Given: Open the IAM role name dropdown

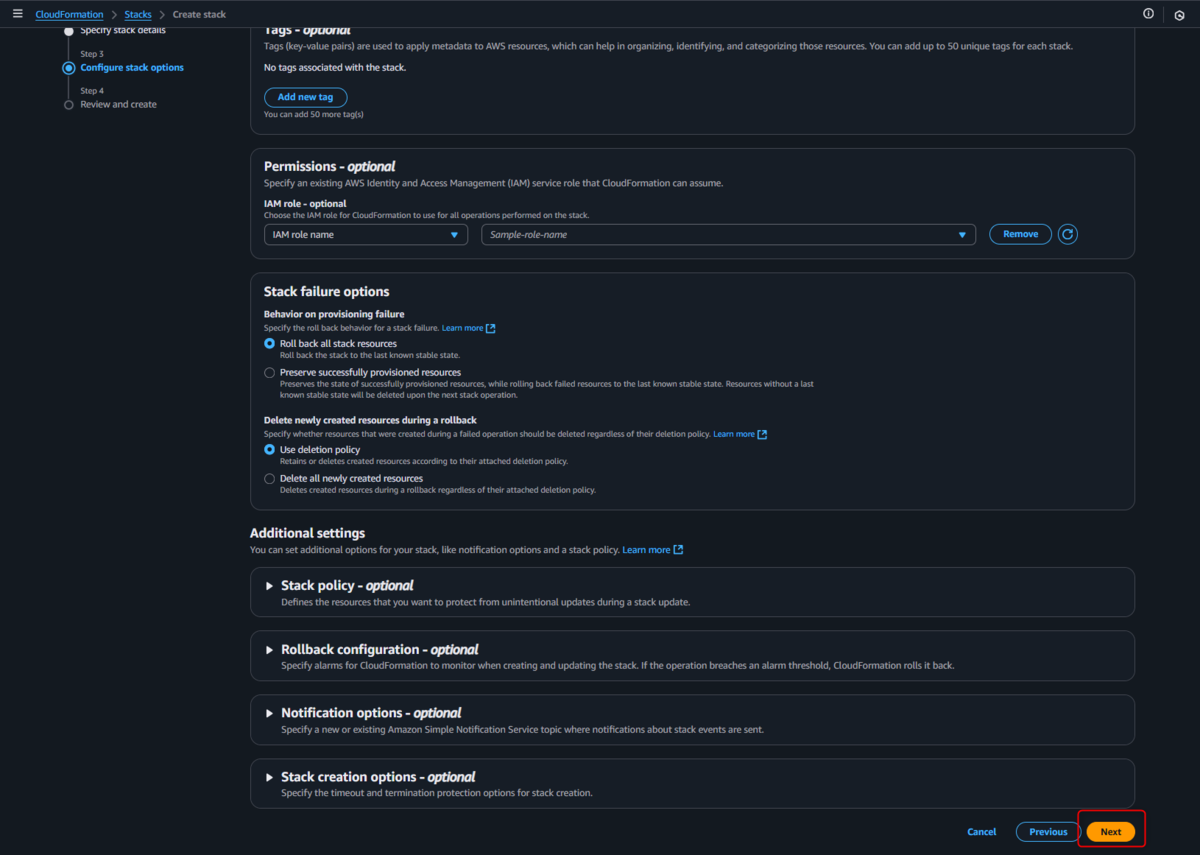Looking at the screenshot, I should 366,234.
